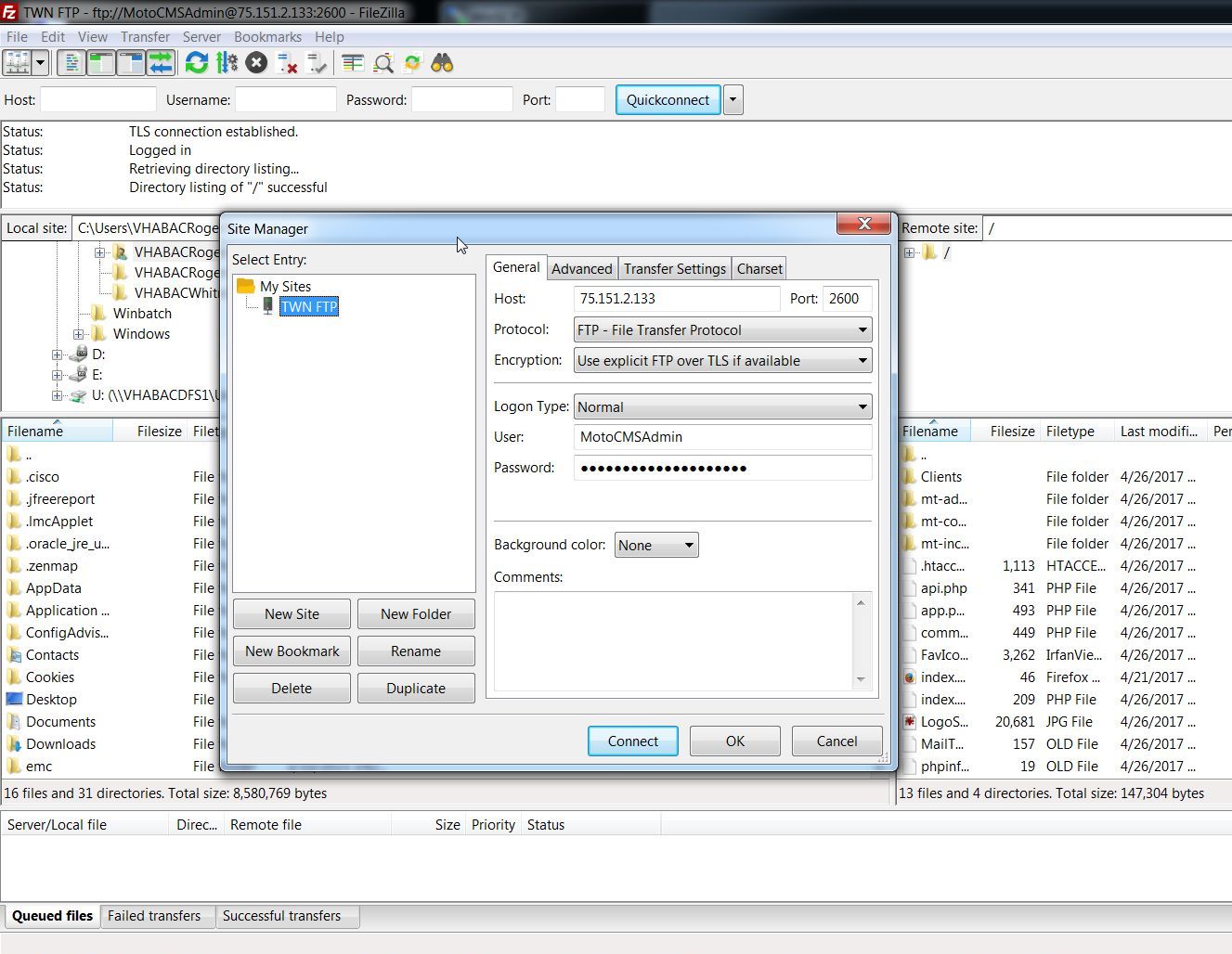Select api.php in remote file list
Viewport: 1232px width, 954px height.
(x=944, y=587)
